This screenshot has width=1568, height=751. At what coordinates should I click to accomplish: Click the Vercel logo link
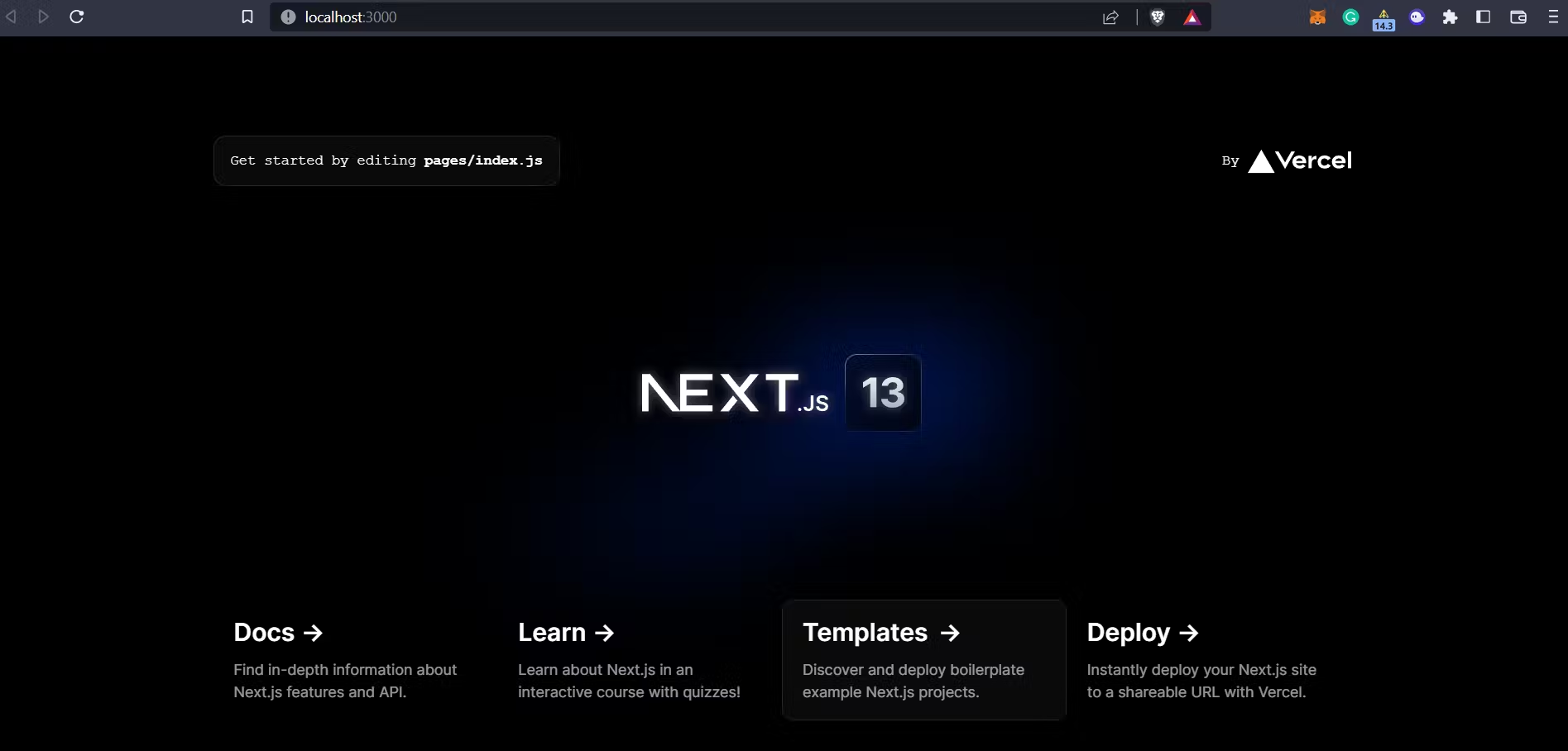1299,160
